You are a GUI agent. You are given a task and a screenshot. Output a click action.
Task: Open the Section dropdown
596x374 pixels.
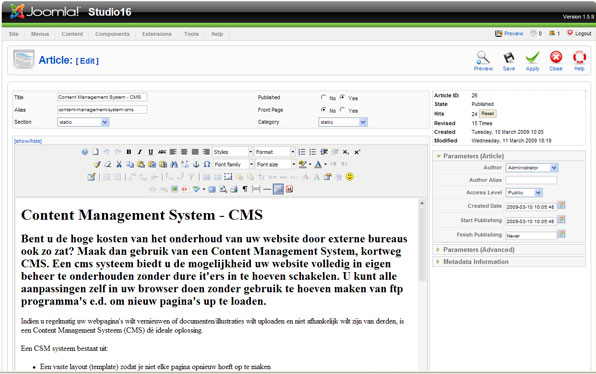pos(83,122)
